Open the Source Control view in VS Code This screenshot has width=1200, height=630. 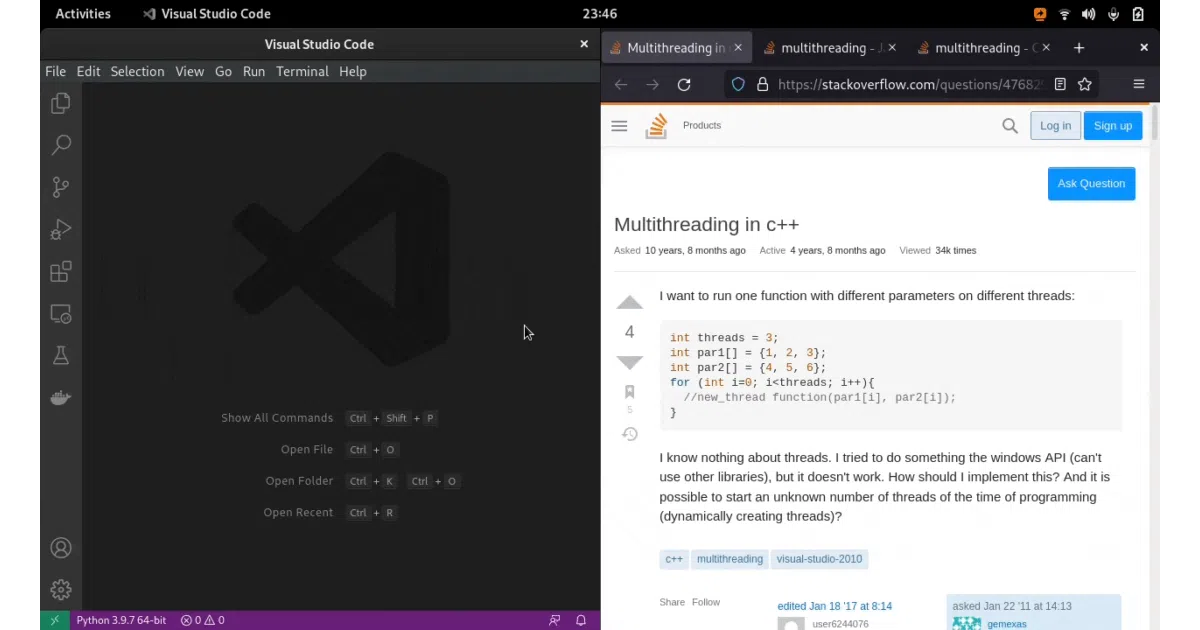(x=61, y=187)
